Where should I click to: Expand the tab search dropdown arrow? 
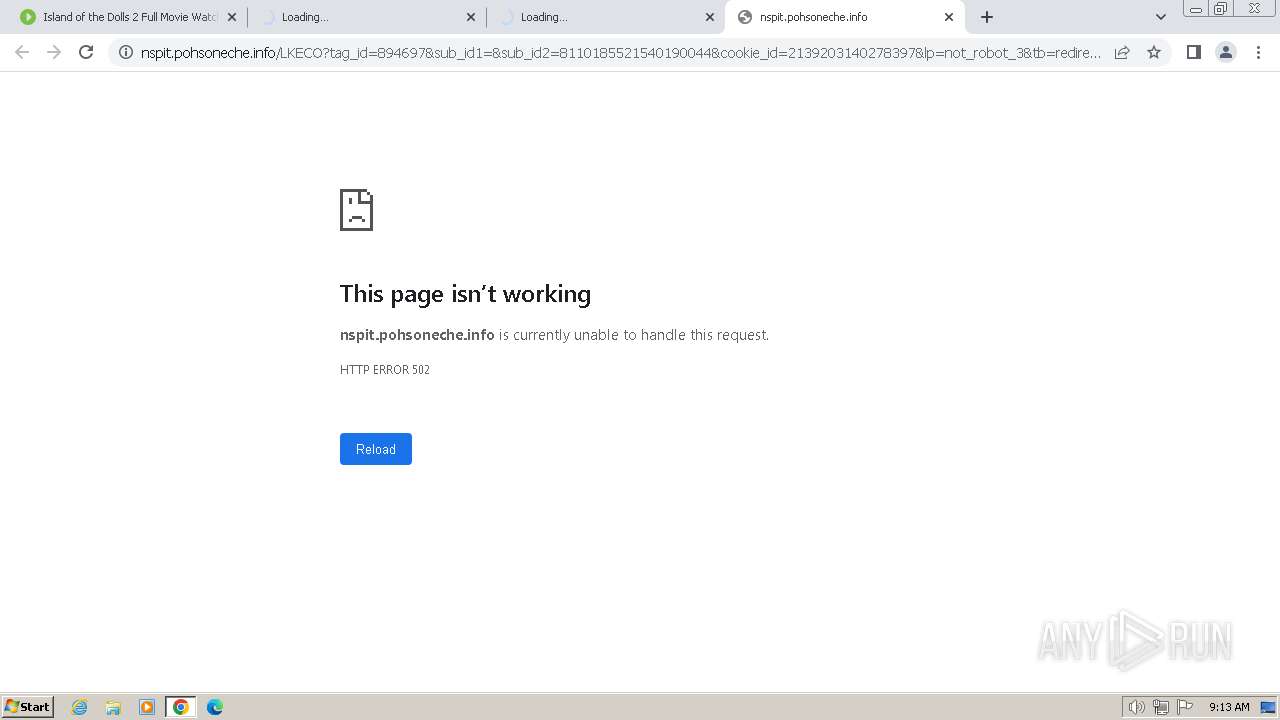point(1160,17)
